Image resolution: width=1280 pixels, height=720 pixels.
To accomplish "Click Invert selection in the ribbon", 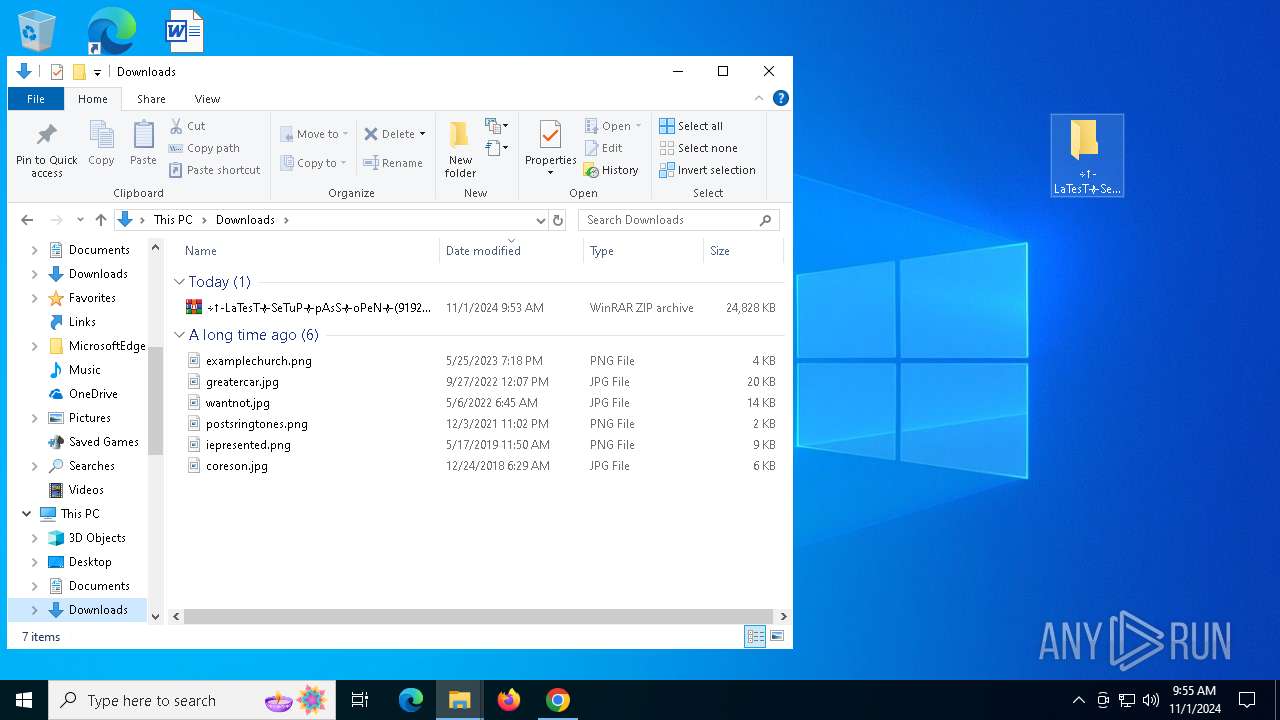I will (707, 170).
